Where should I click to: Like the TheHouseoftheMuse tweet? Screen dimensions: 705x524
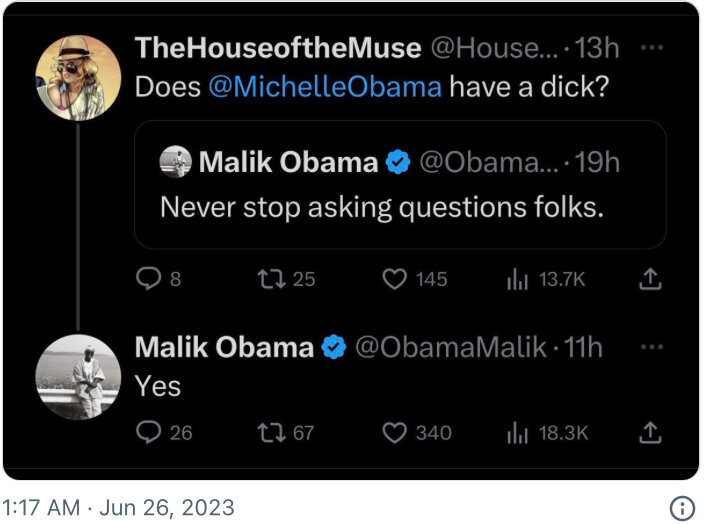click(x=394, y=280)
